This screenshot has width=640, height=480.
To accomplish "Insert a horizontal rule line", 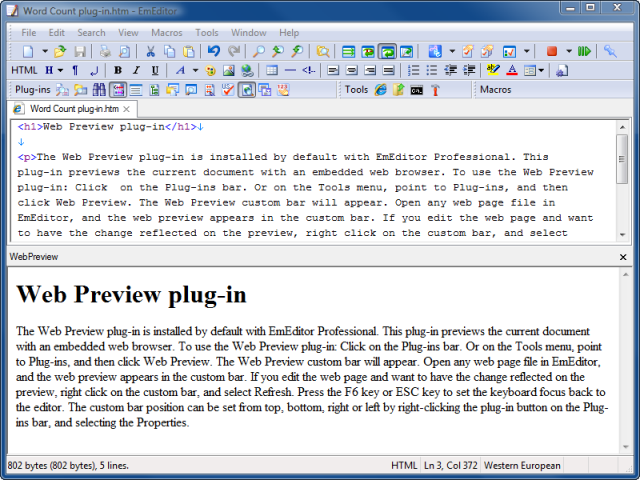I will 290,71.
